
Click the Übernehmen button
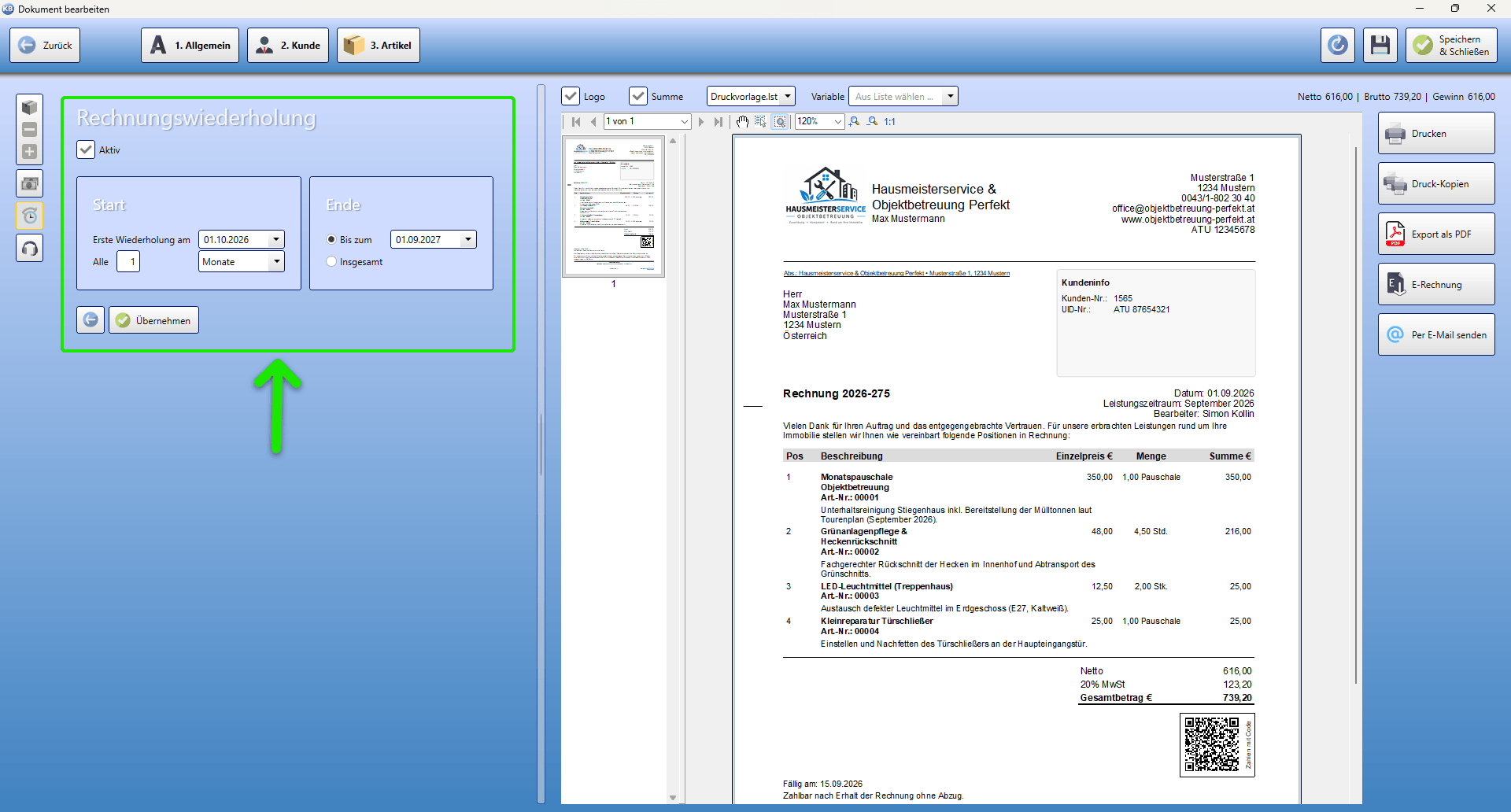point(153,320)
